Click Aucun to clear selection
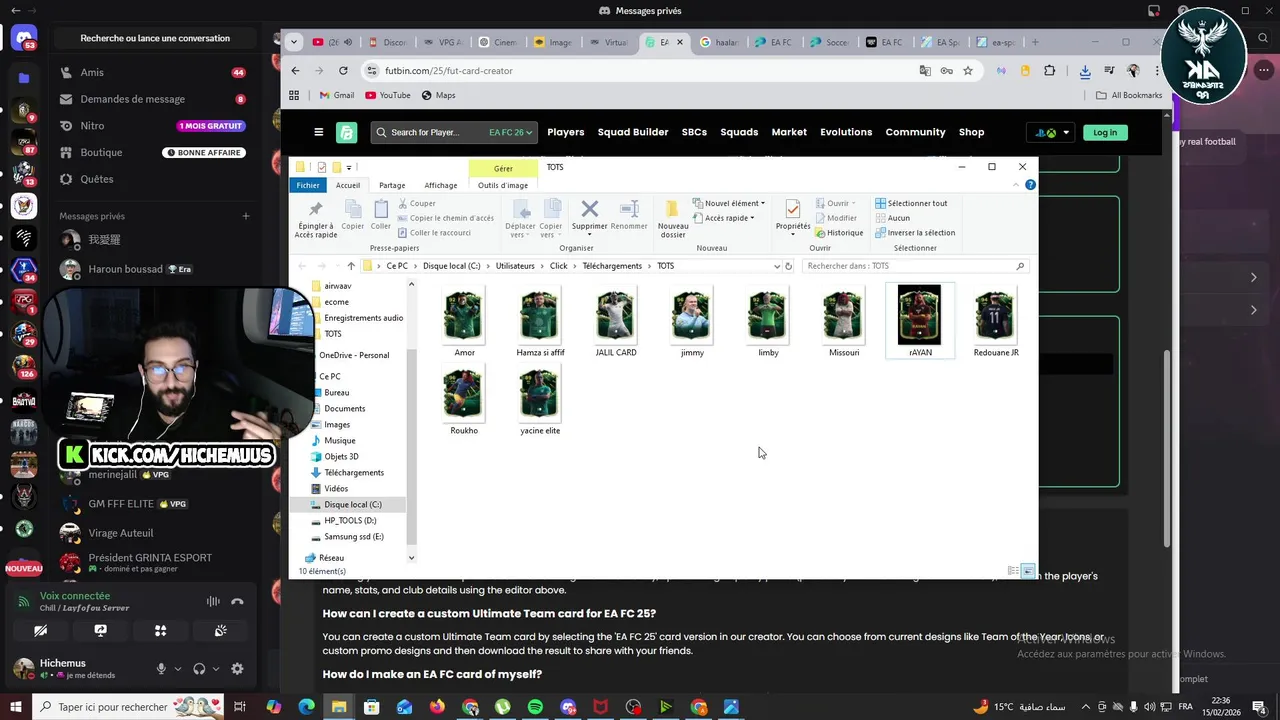The image size is (1280, 720). pos(892,218)
